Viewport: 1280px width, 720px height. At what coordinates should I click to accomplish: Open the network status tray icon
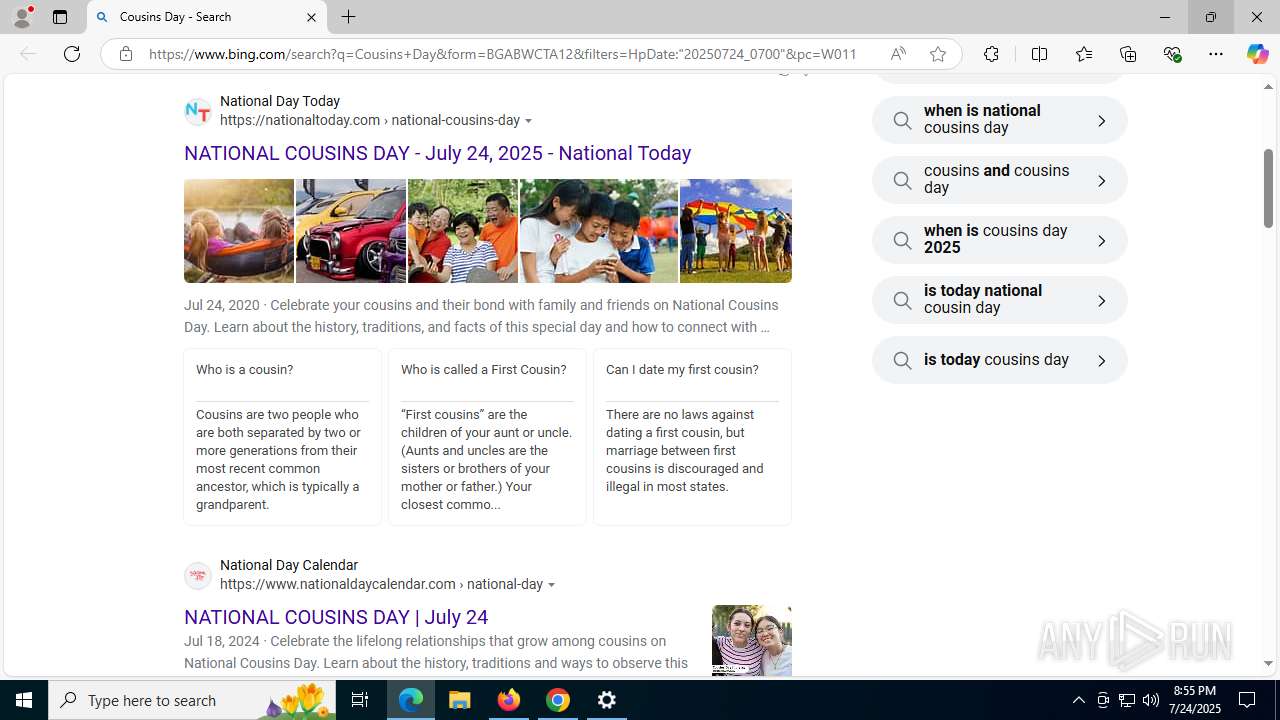1127,700
